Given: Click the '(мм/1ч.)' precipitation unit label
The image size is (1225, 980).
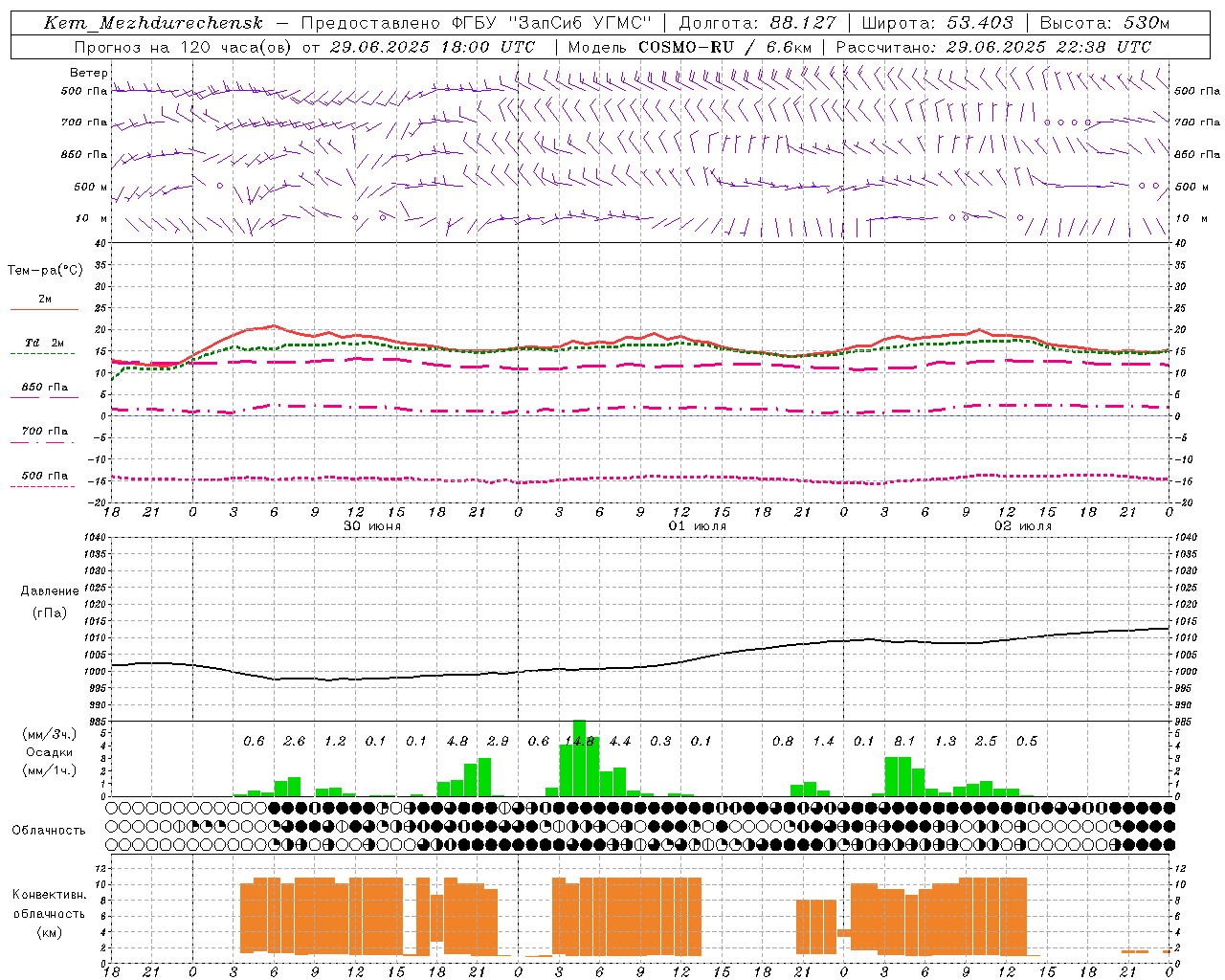Looking at the screenshot, I should [50, 770].
